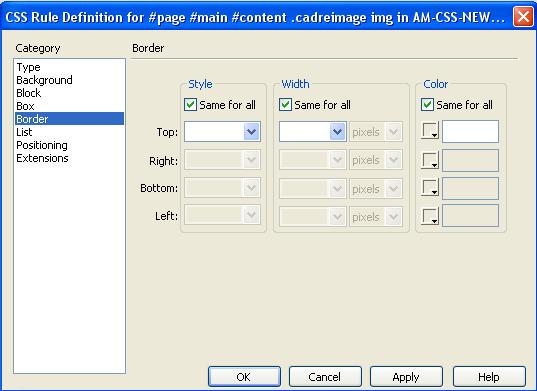The image size is (537, 391).
Task: Open the Right border color picker swatch
Action: (430, 160)
